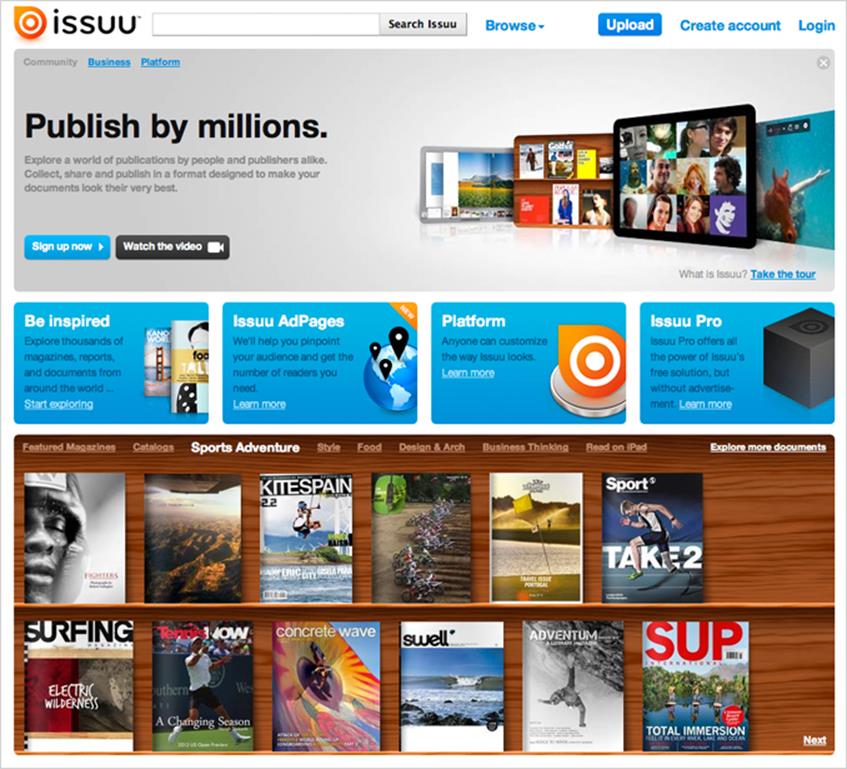Click the globe pins icon in Issuu AdPages
Viewport: 847px width, 769px height.
390,368
